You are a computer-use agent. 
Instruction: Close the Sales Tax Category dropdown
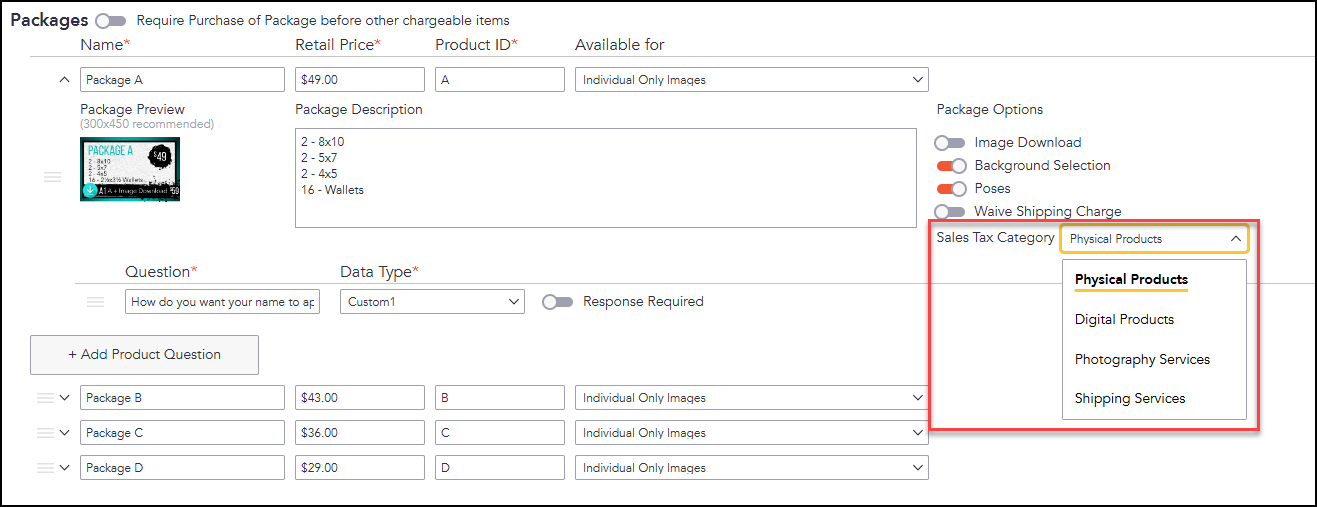tap(1155, 239)
